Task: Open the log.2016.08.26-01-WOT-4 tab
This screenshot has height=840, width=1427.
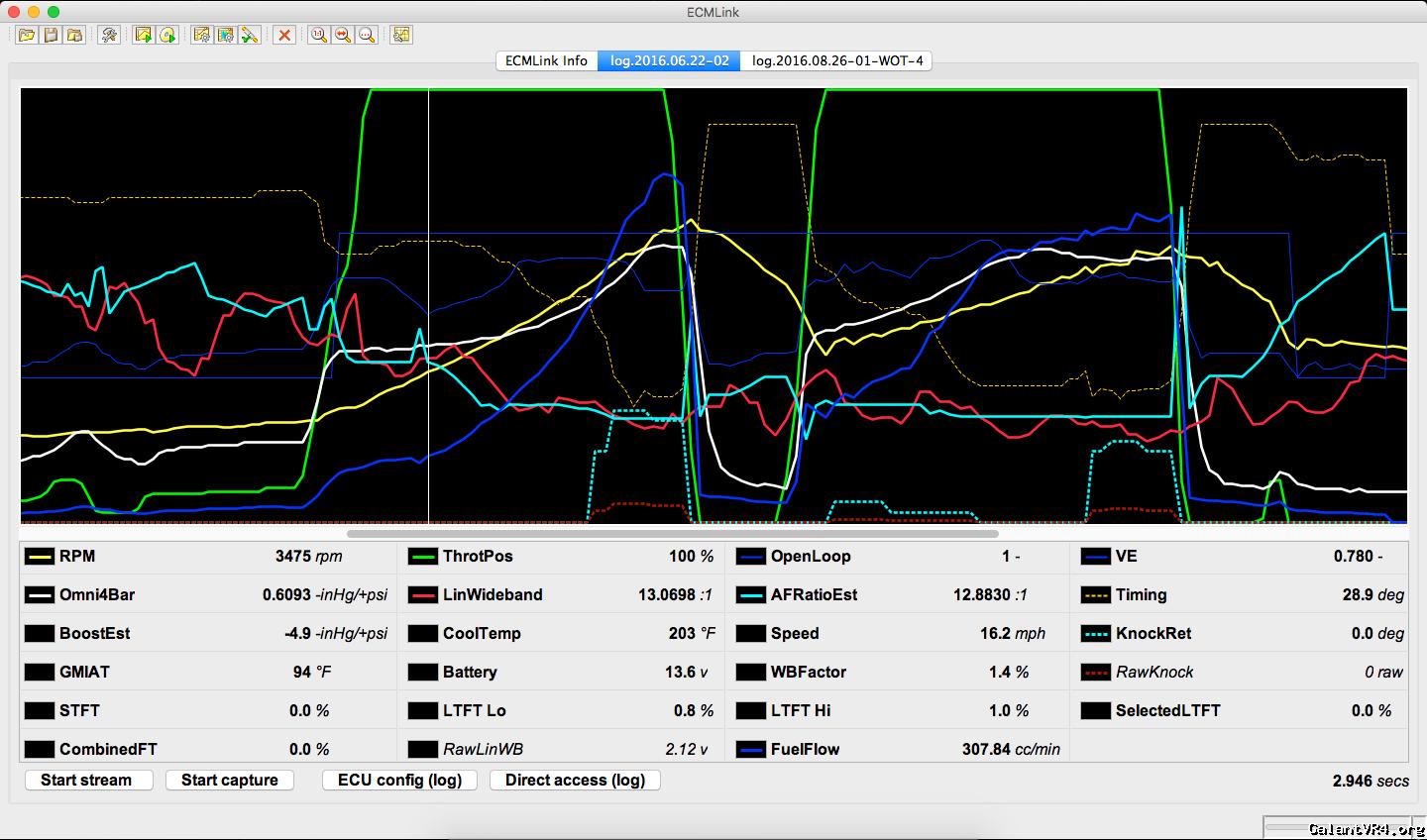Action: 837,60
